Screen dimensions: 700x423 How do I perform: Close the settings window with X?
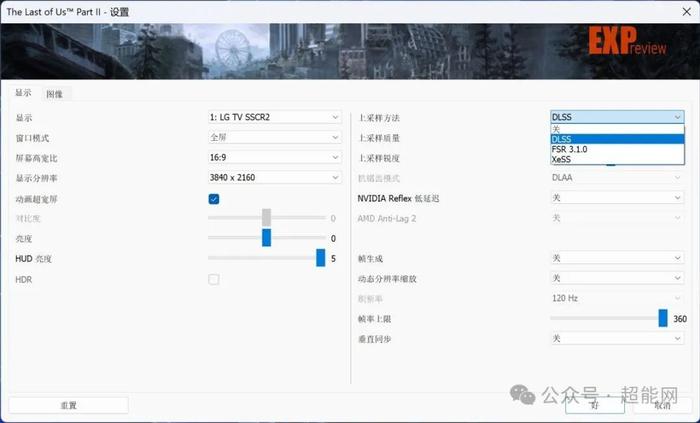click(x=687, y=12)
